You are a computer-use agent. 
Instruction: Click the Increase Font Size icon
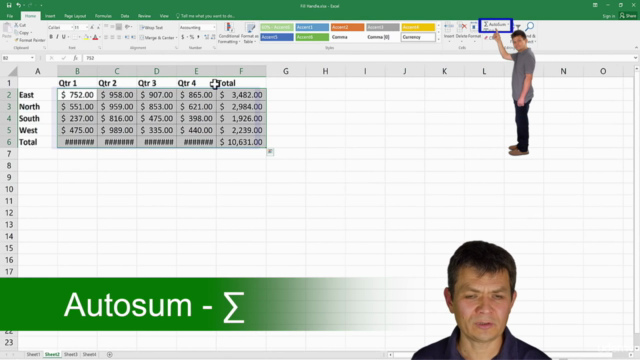(92, 27)
